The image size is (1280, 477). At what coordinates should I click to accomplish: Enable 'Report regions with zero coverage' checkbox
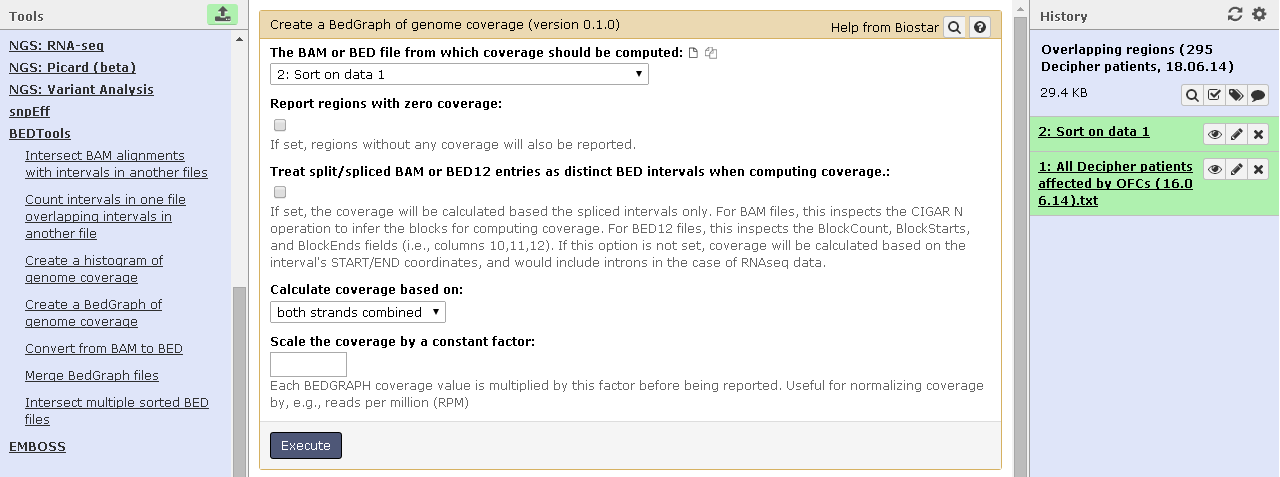pos(280,125)
